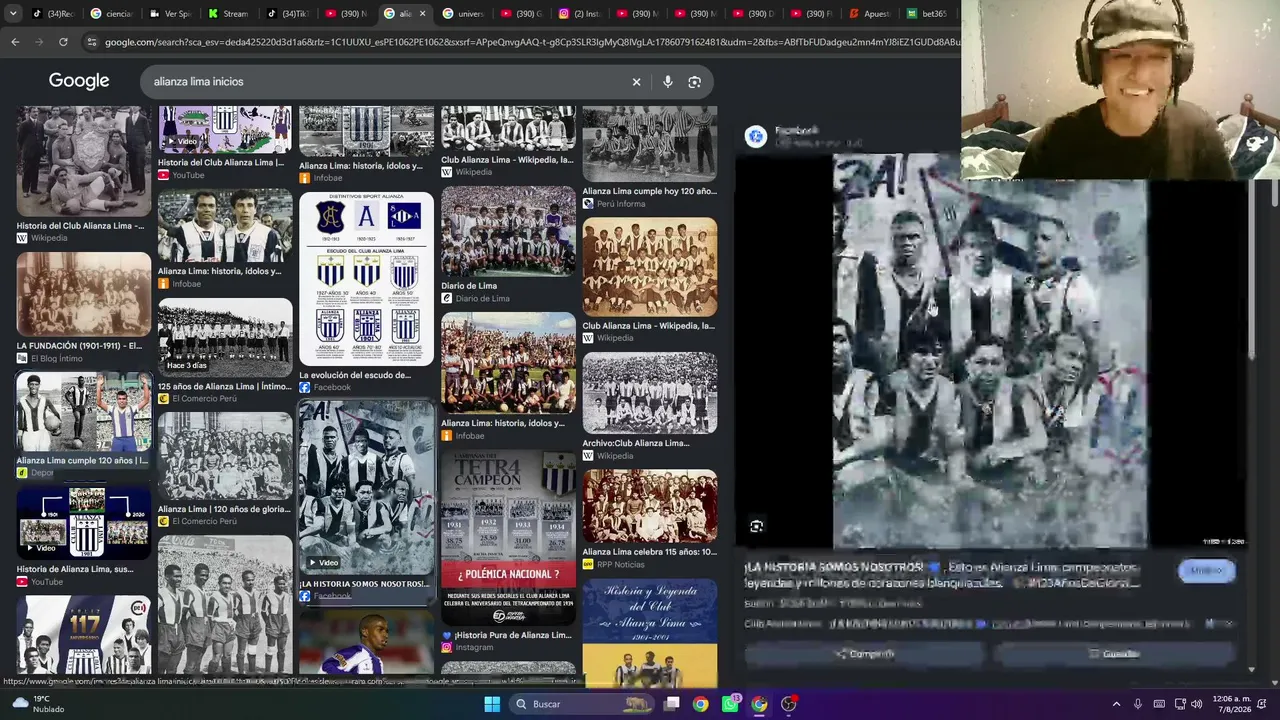Open the 'Alianza Lima cumple hoy 120 años' link

point(650,191)
